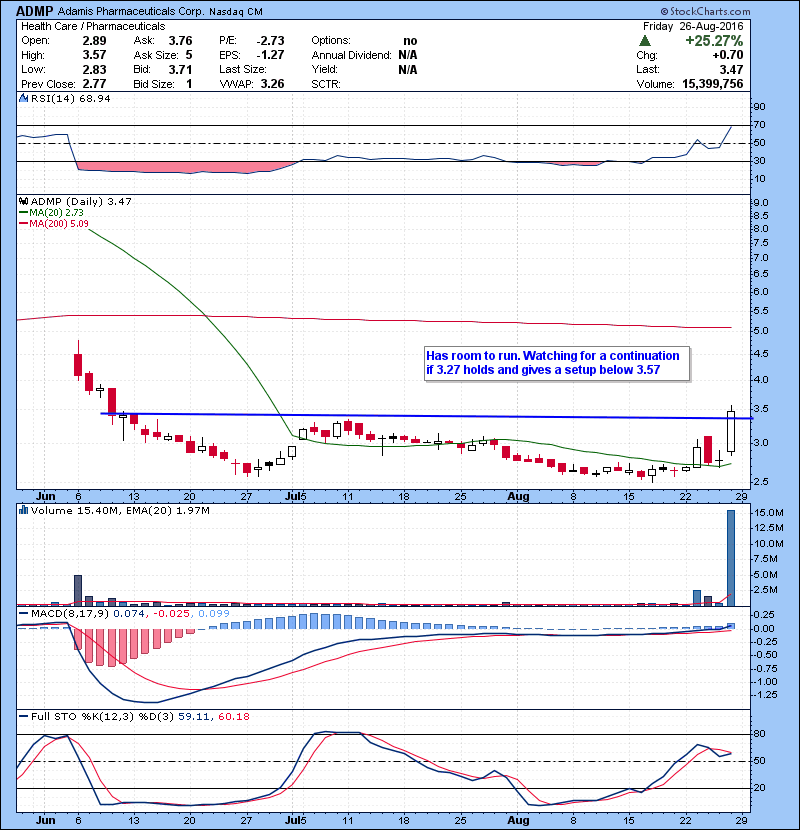Click the Open value 2.89
This screenshot has height=830, width=800.
click(x=94, y=41)
